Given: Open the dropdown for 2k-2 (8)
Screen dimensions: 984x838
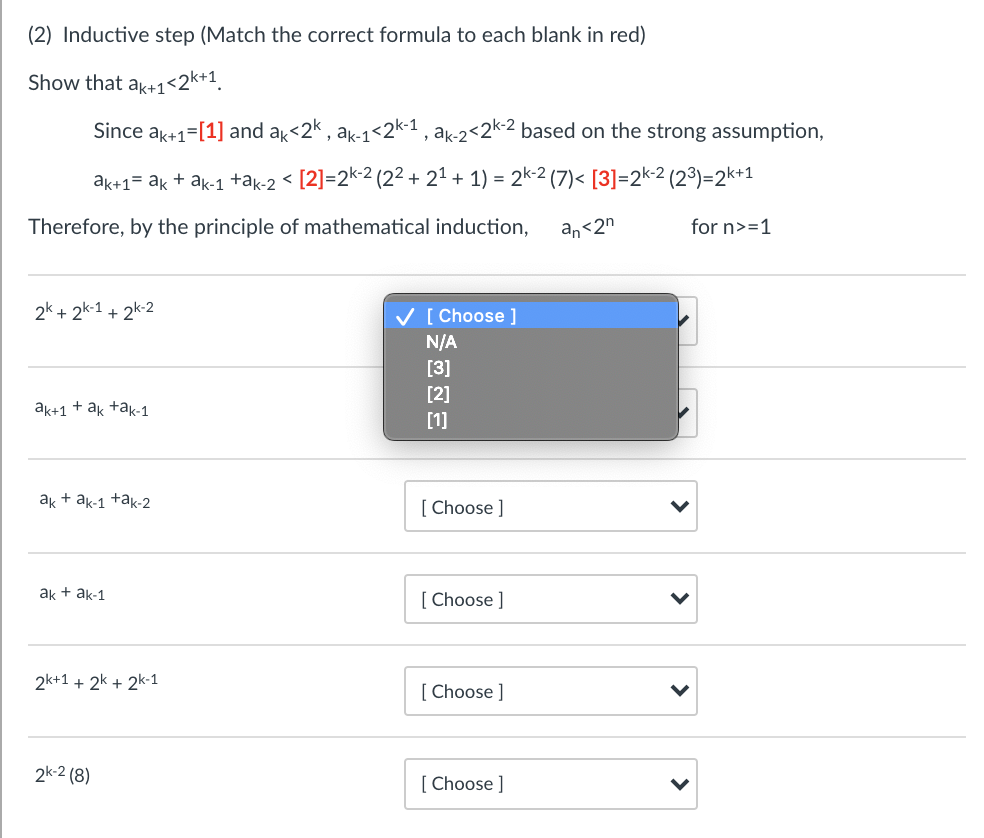Looking at the screenshot, I should point(550,783).
